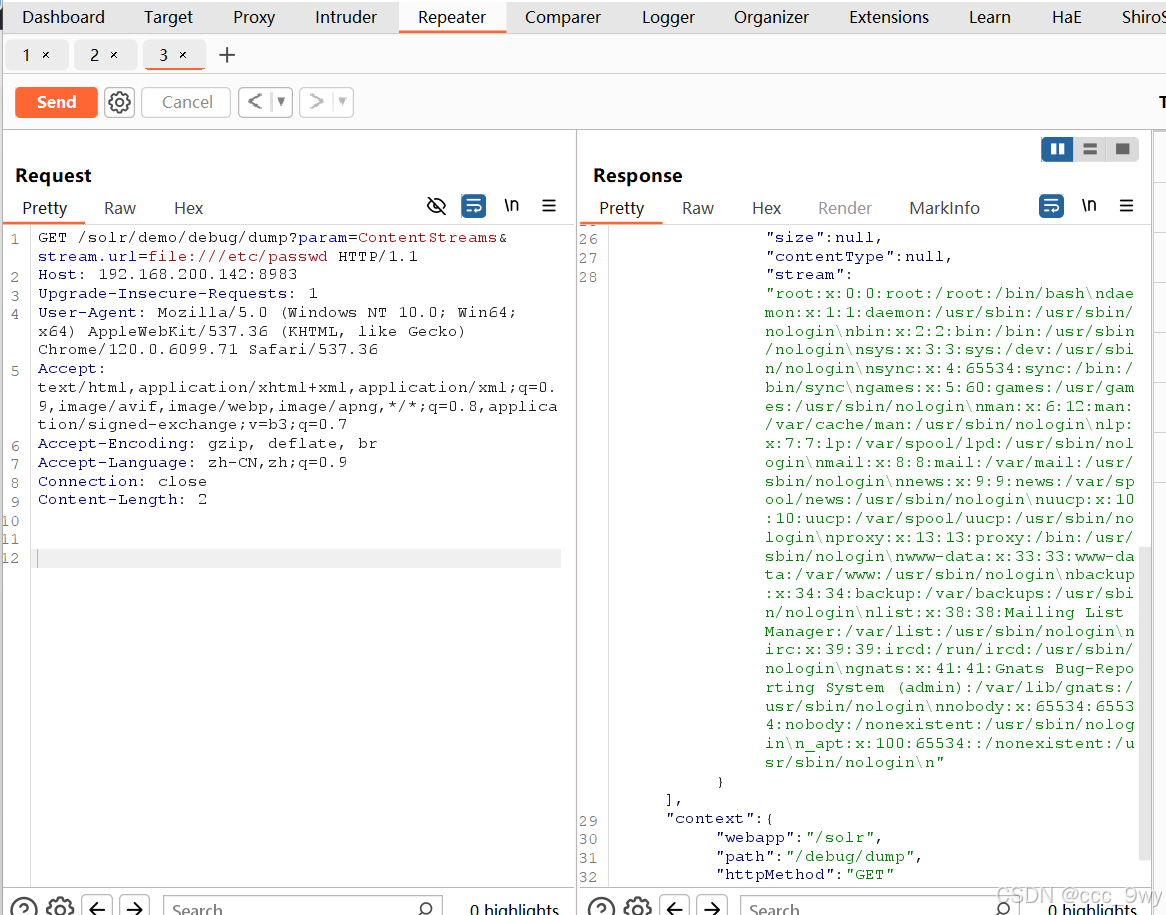This screenshot has height=915, width=1166.
Task: Select Request Raw view
Action: pyautogui.click(x=120, y=208)
